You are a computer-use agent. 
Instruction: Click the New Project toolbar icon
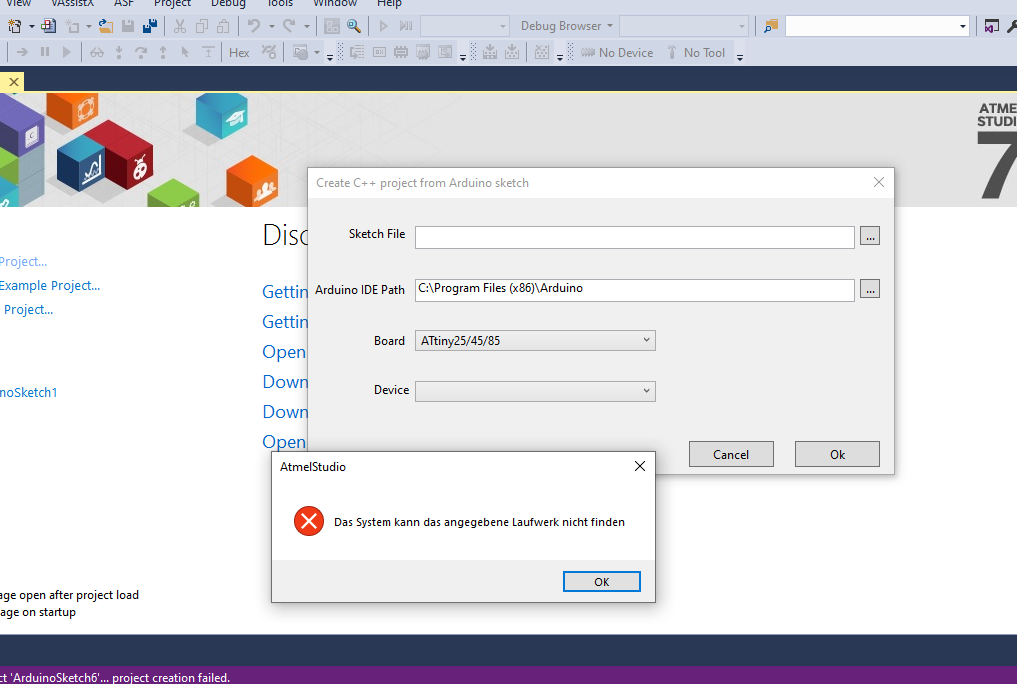14,26
